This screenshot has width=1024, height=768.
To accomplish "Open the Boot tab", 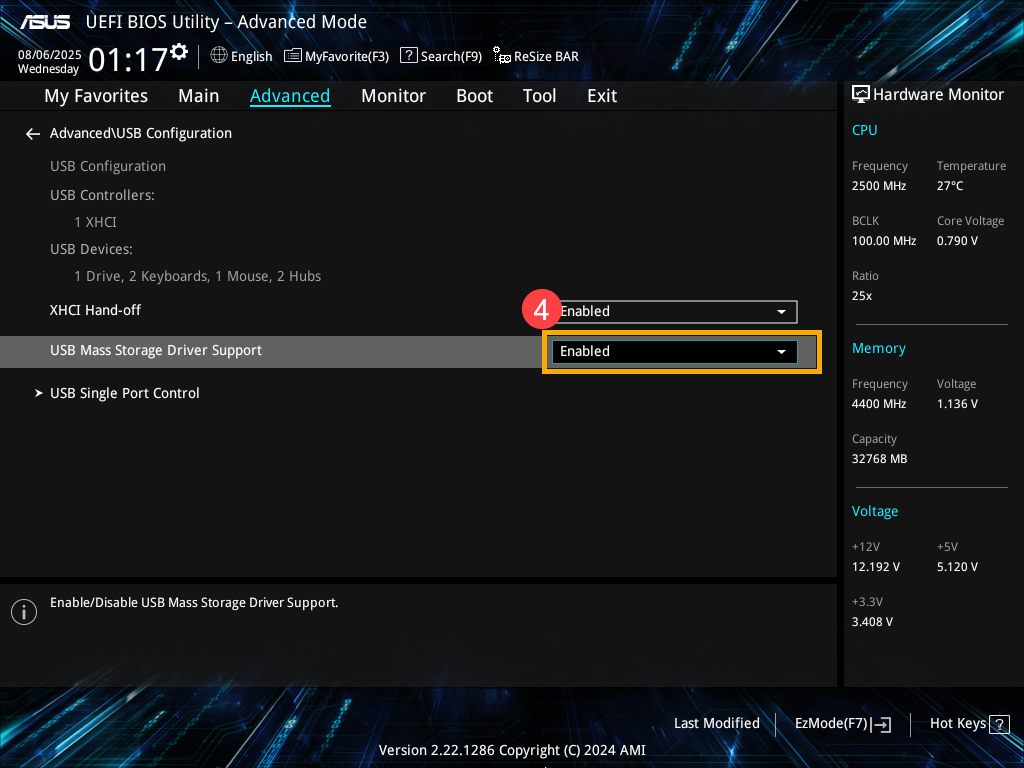I will point(474,96).
